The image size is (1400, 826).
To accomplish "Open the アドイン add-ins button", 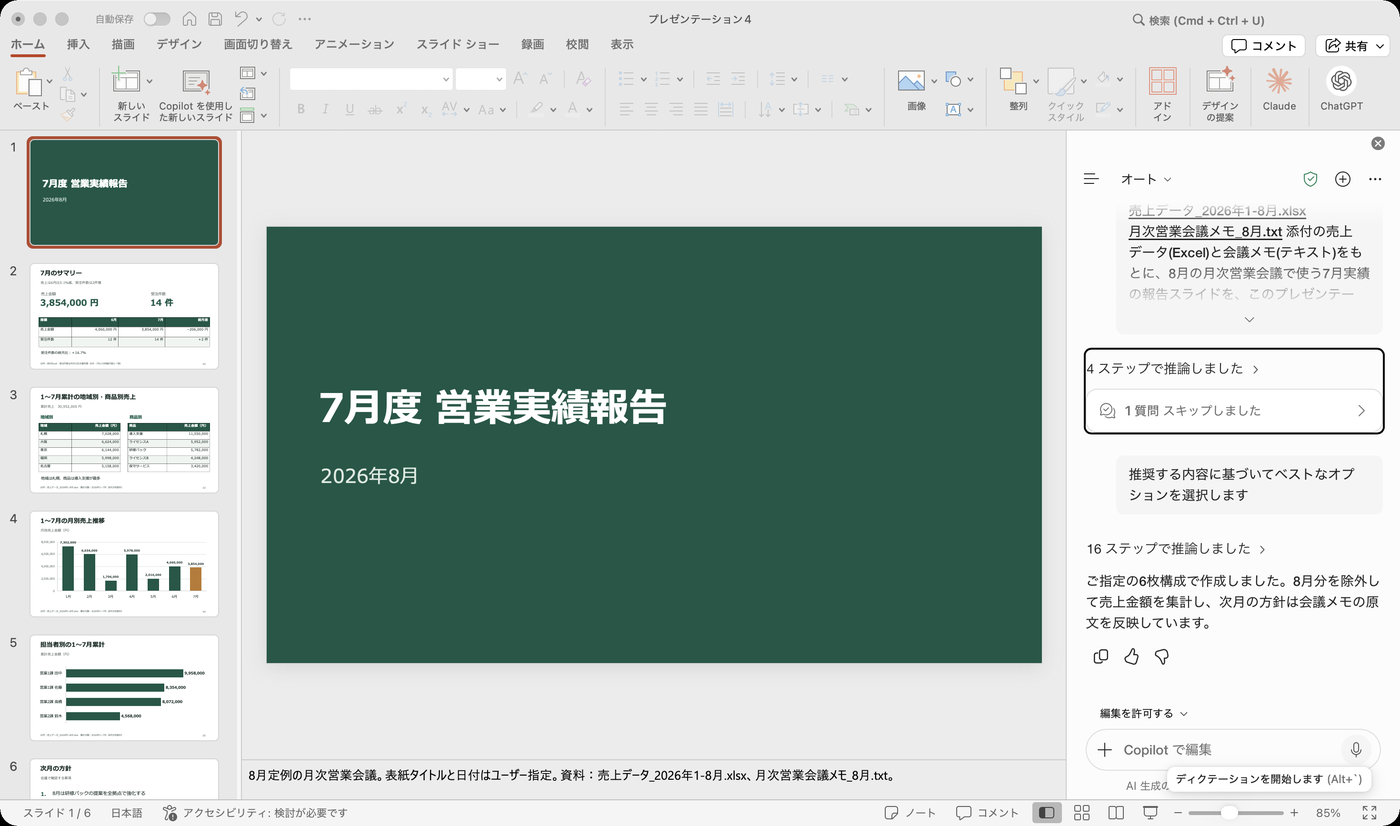I will [1162, 94].
